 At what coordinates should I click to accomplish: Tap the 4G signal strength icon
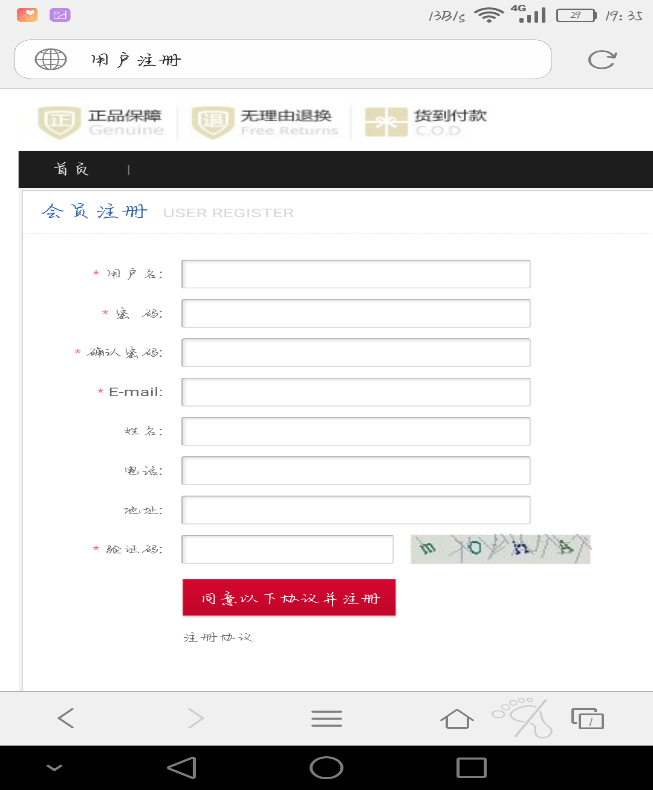(x=529, y=14)
